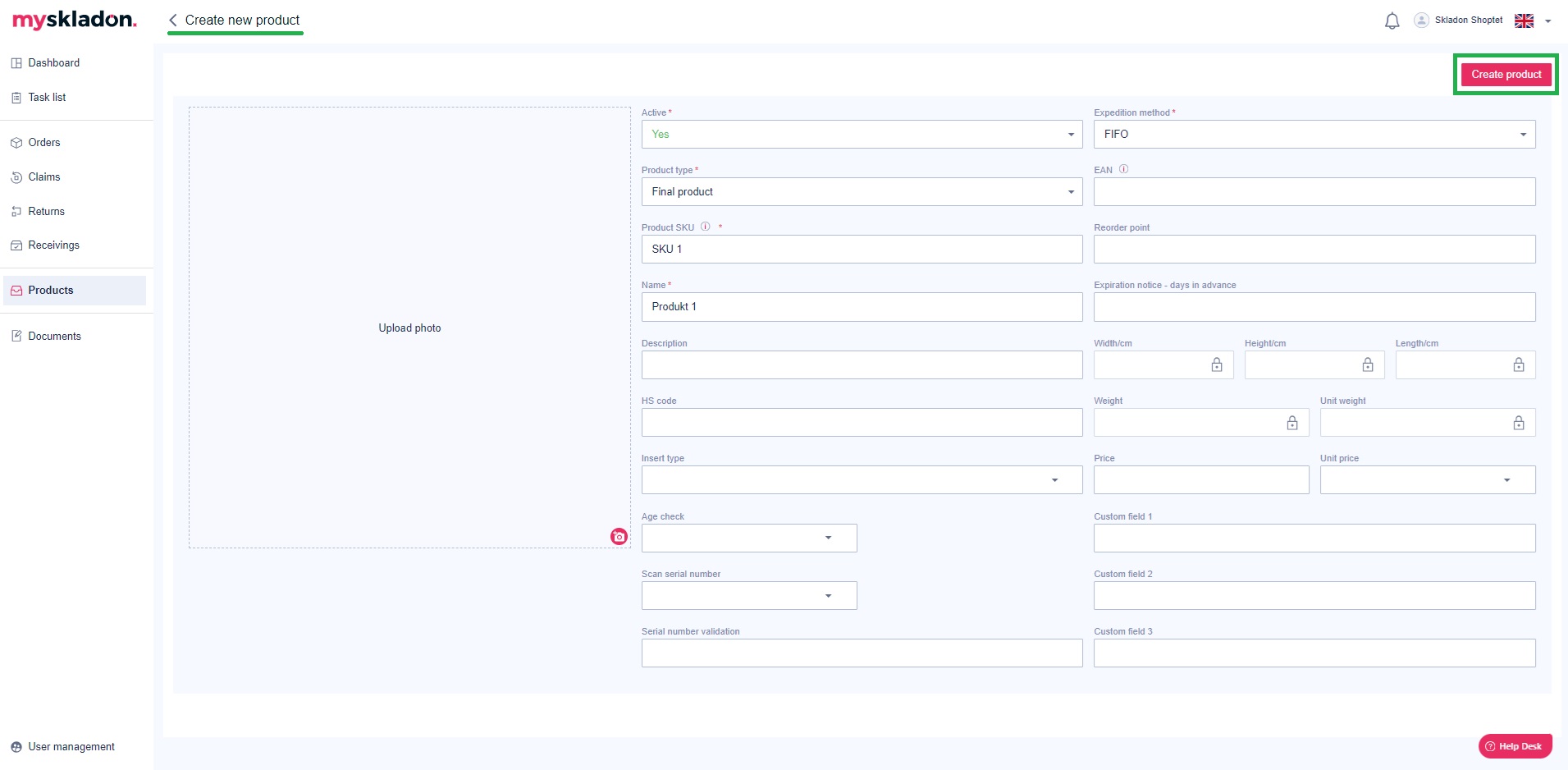This screenshot has height=770, width=1568.
Task: Click the Reorder point input field
Action: point(1314,250)
